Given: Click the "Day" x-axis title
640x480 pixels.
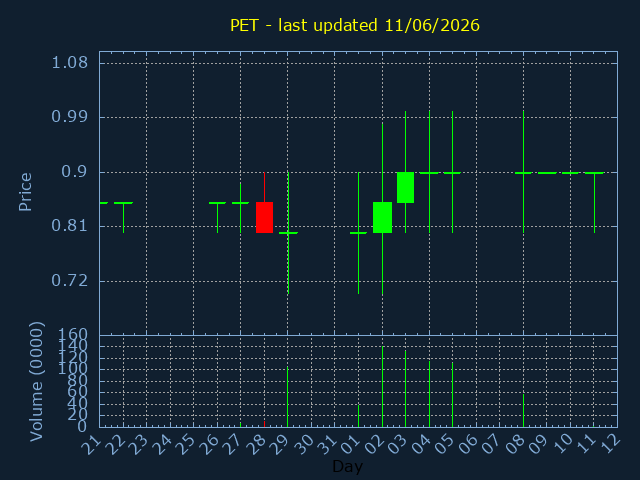Looking at the screenshot, I should point(347,466).
